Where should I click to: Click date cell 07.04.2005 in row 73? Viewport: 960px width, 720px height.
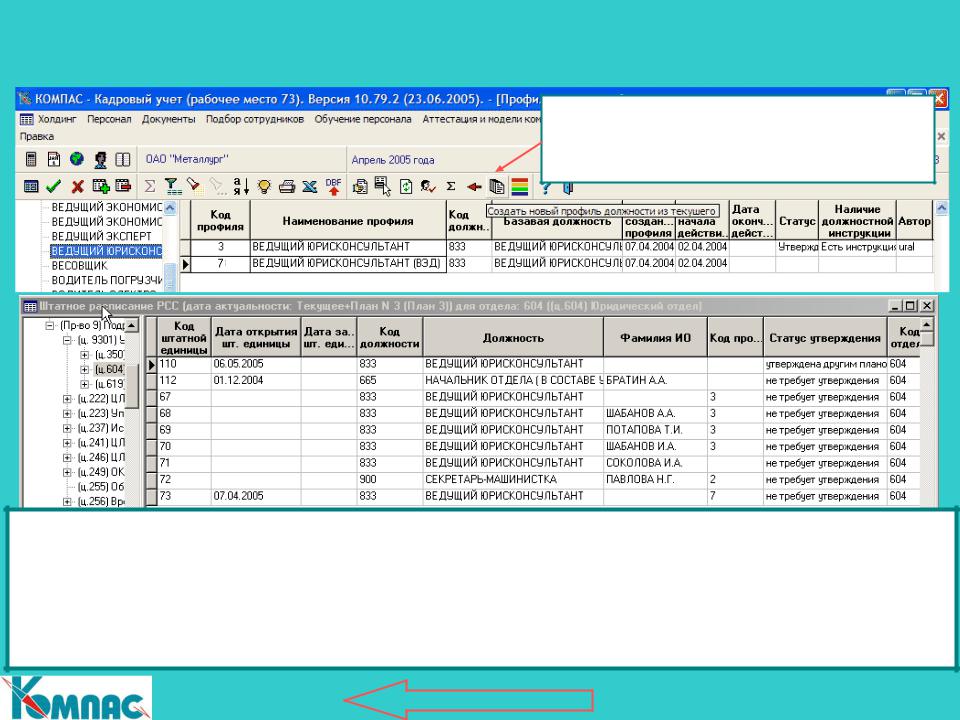coord(256,496)
